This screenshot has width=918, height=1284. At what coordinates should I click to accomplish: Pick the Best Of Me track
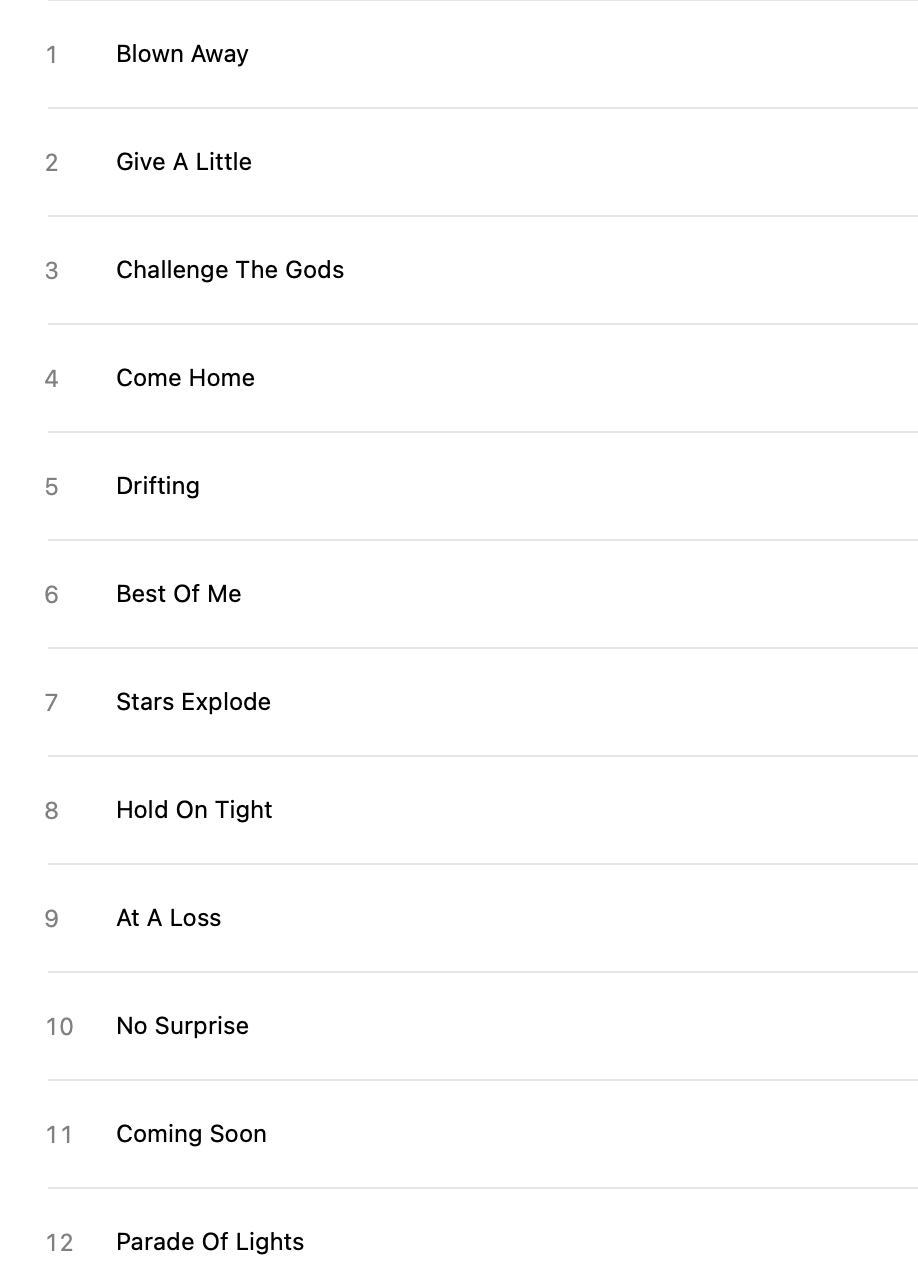(x=179, y=594)
